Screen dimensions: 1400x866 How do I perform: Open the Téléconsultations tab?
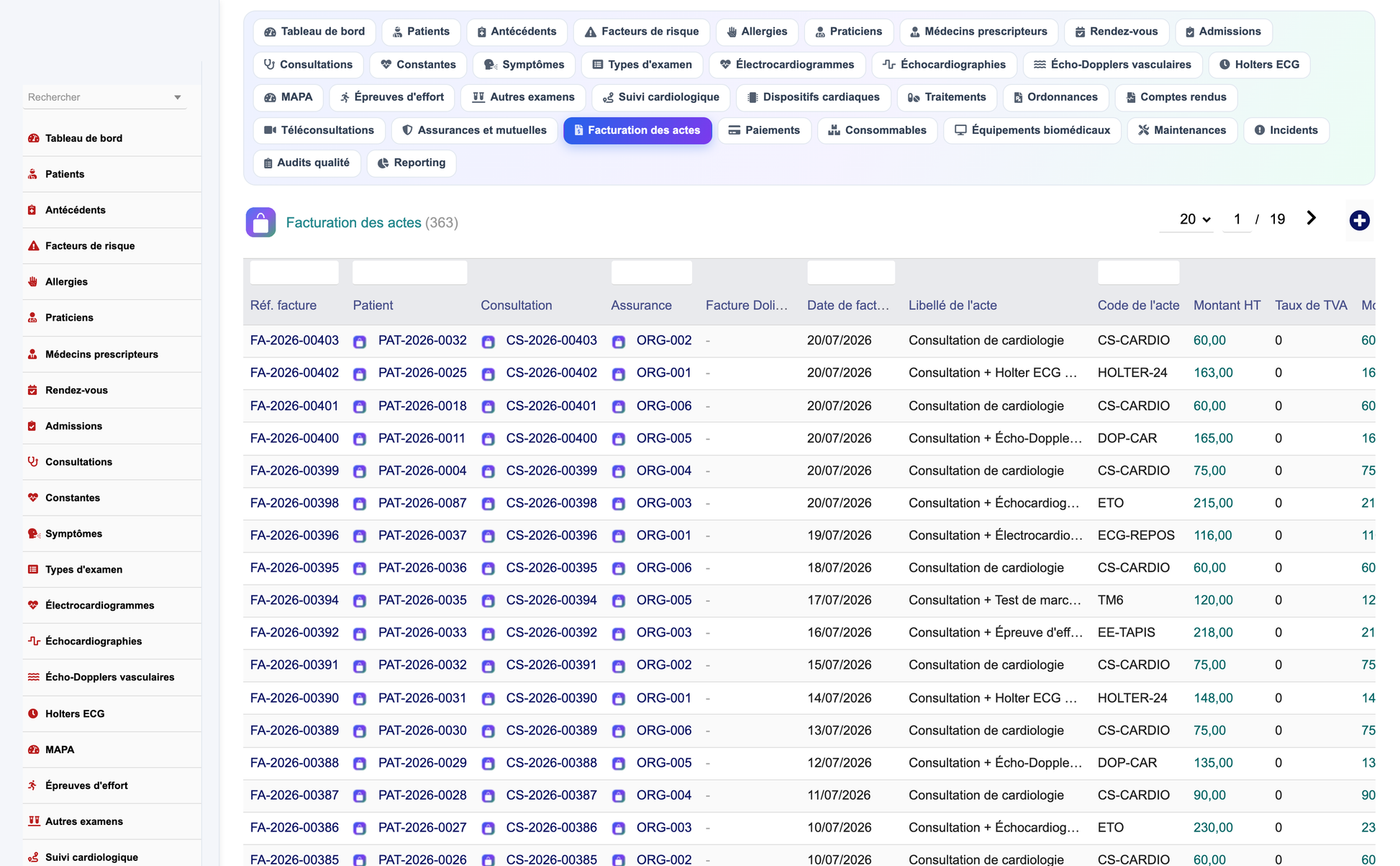pos(319,130)
